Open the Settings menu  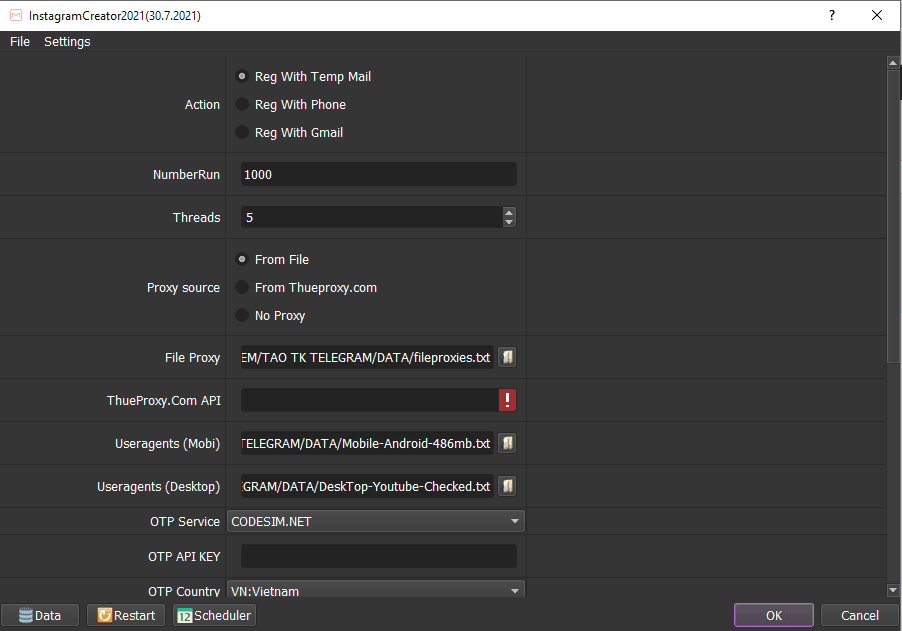click(67, 41)
